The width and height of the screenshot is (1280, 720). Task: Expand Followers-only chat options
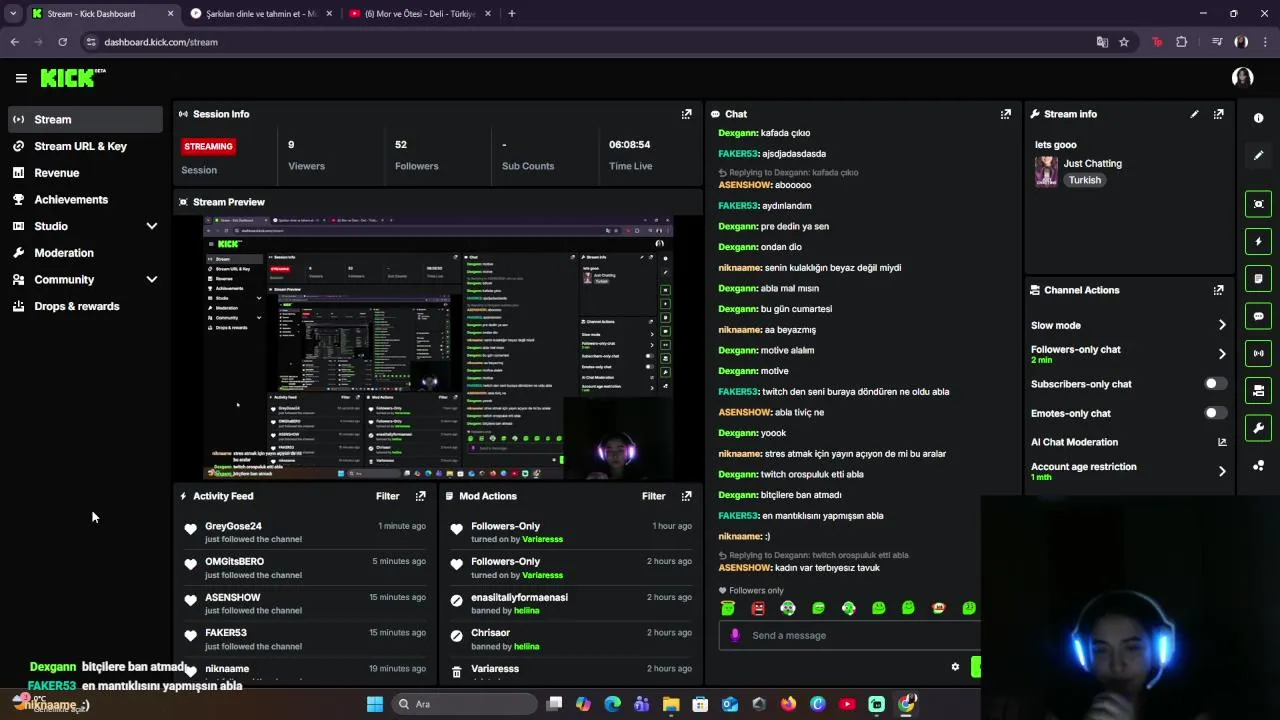tap(1221, 354)
